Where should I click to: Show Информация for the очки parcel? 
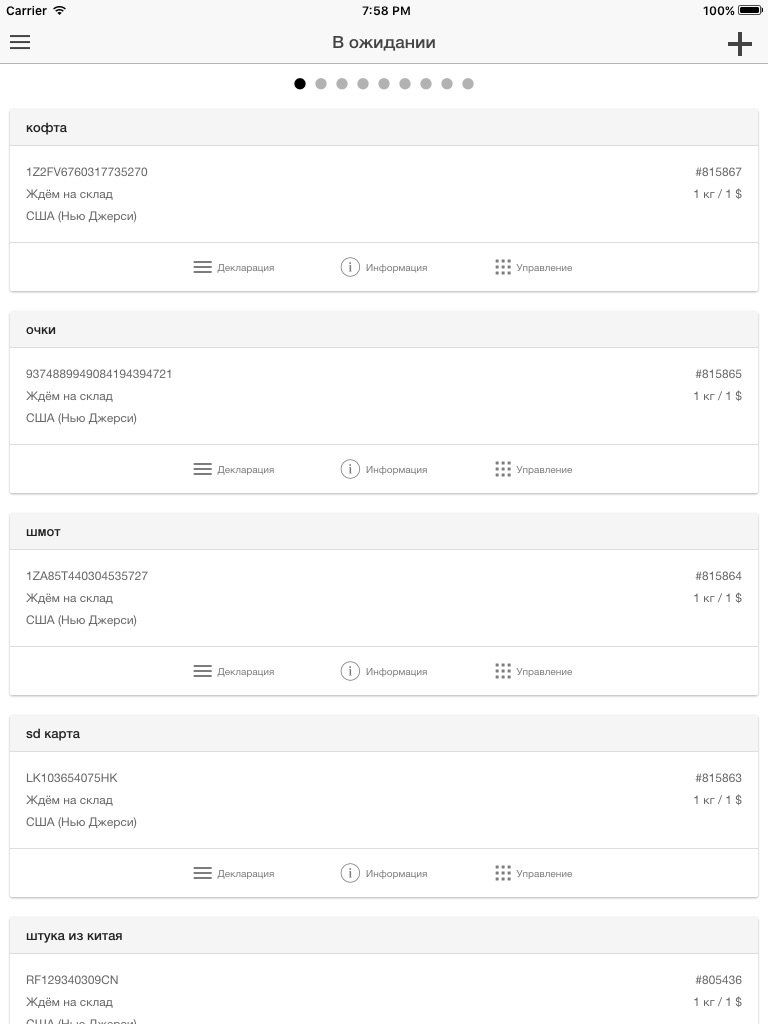tap(384, 470)
